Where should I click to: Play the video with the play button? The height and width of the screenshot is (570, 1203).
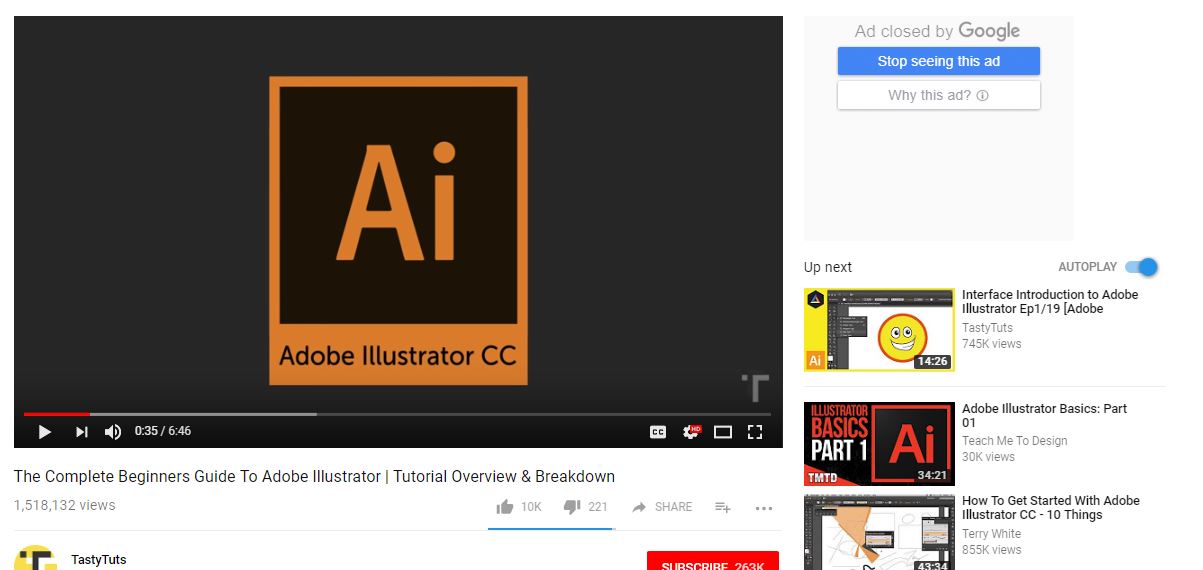pos(44,432)
